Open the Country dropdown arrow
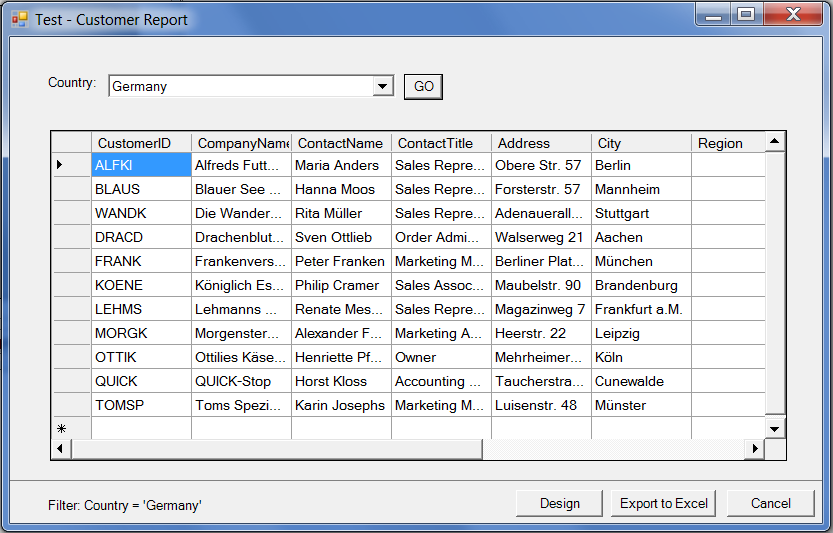The height and width of the screenshot is (533, 833). pos(383,87)
